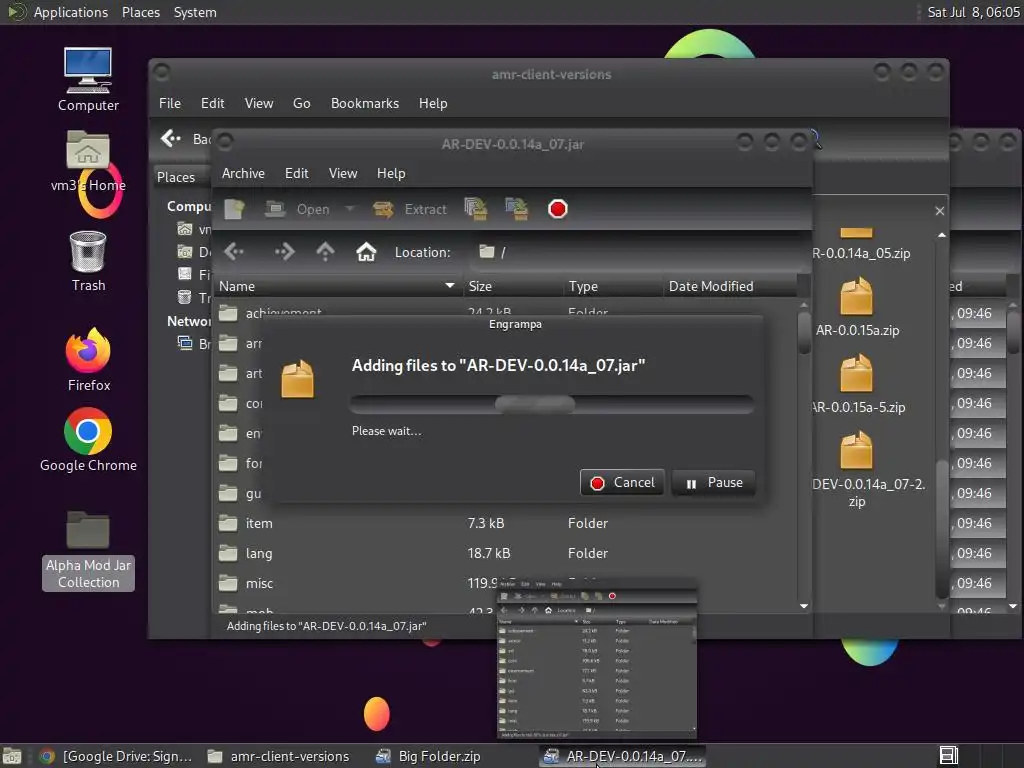Viewport: 1024px width, 768px height.
Task: Sort by the Size column header
Action: 513,286
